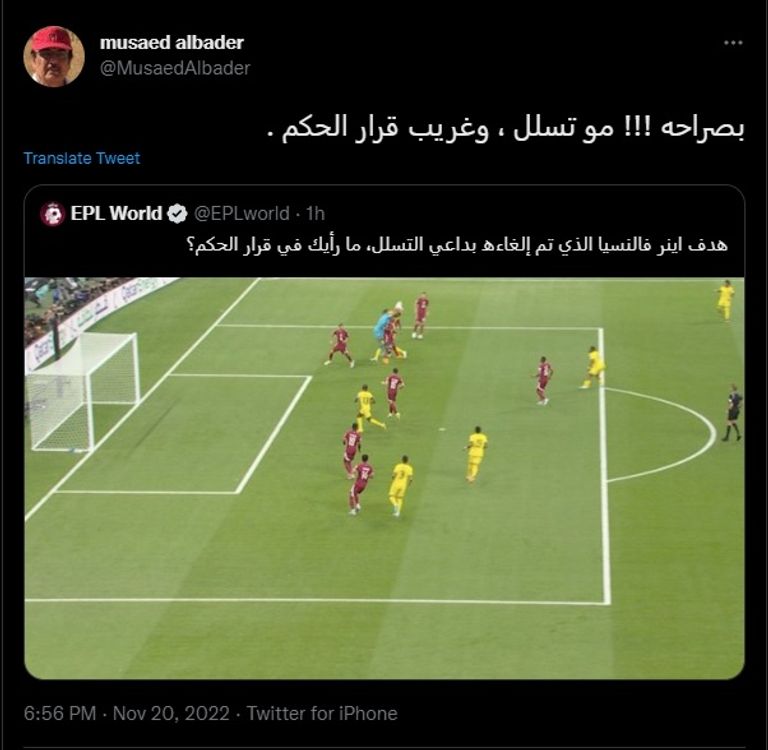
Task: Open musaed albader's profile picture
Action: coord(54,56)
